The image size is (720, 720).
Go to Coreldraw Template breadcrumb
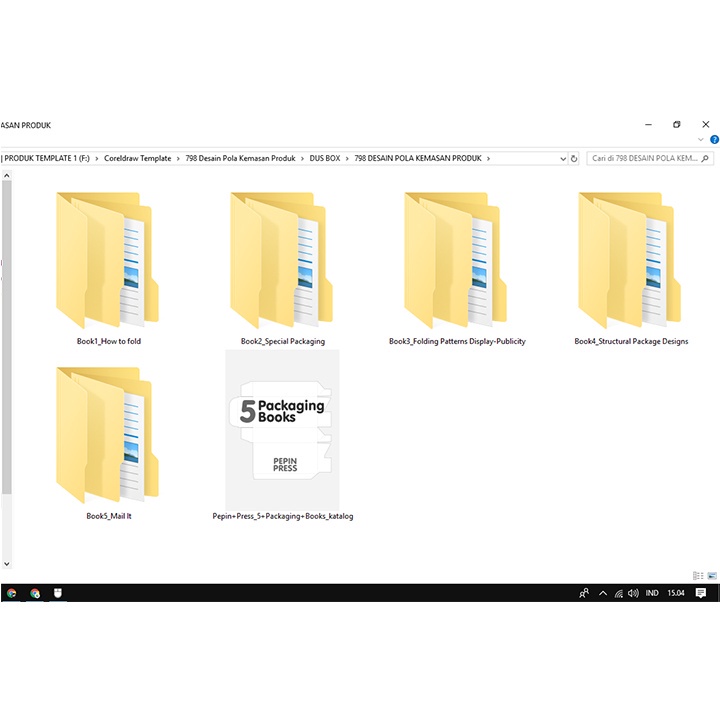click(137, 158)
